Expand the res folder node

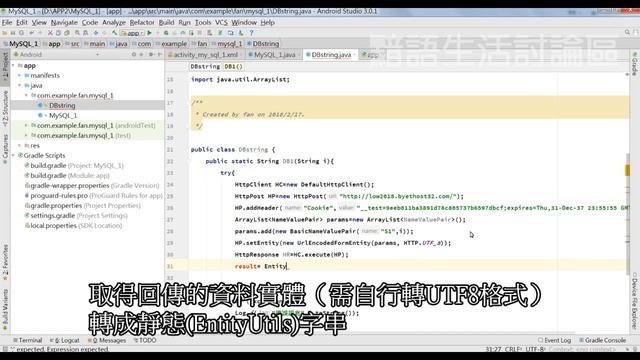[19, 145]
